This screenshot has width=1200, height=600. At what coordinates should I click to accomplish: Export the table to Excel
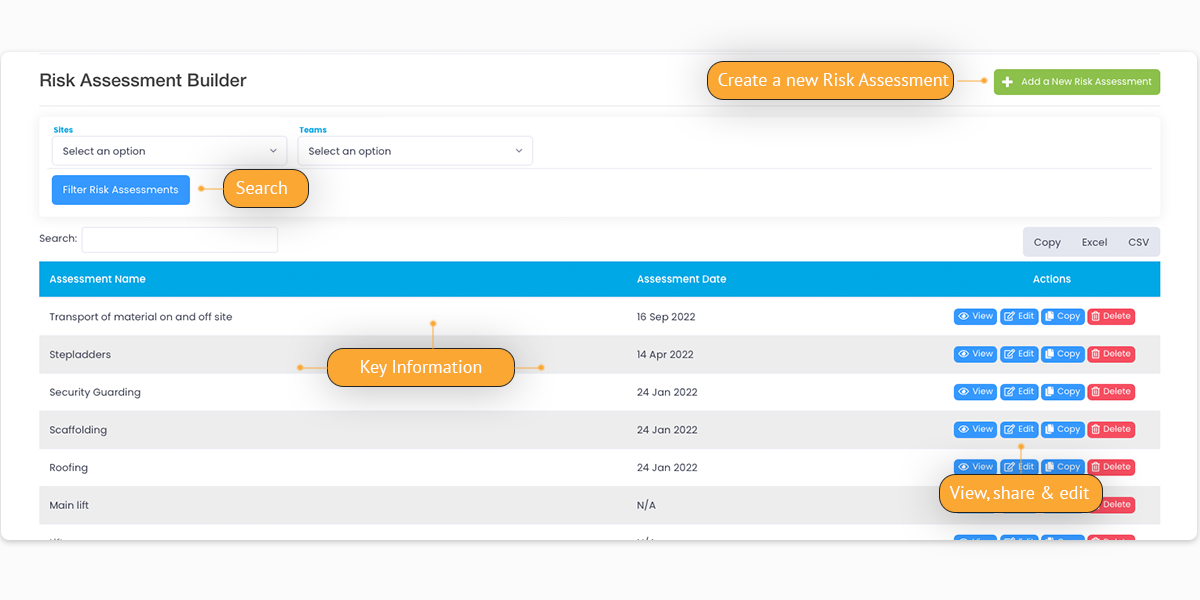click(x=1093, y=241)
